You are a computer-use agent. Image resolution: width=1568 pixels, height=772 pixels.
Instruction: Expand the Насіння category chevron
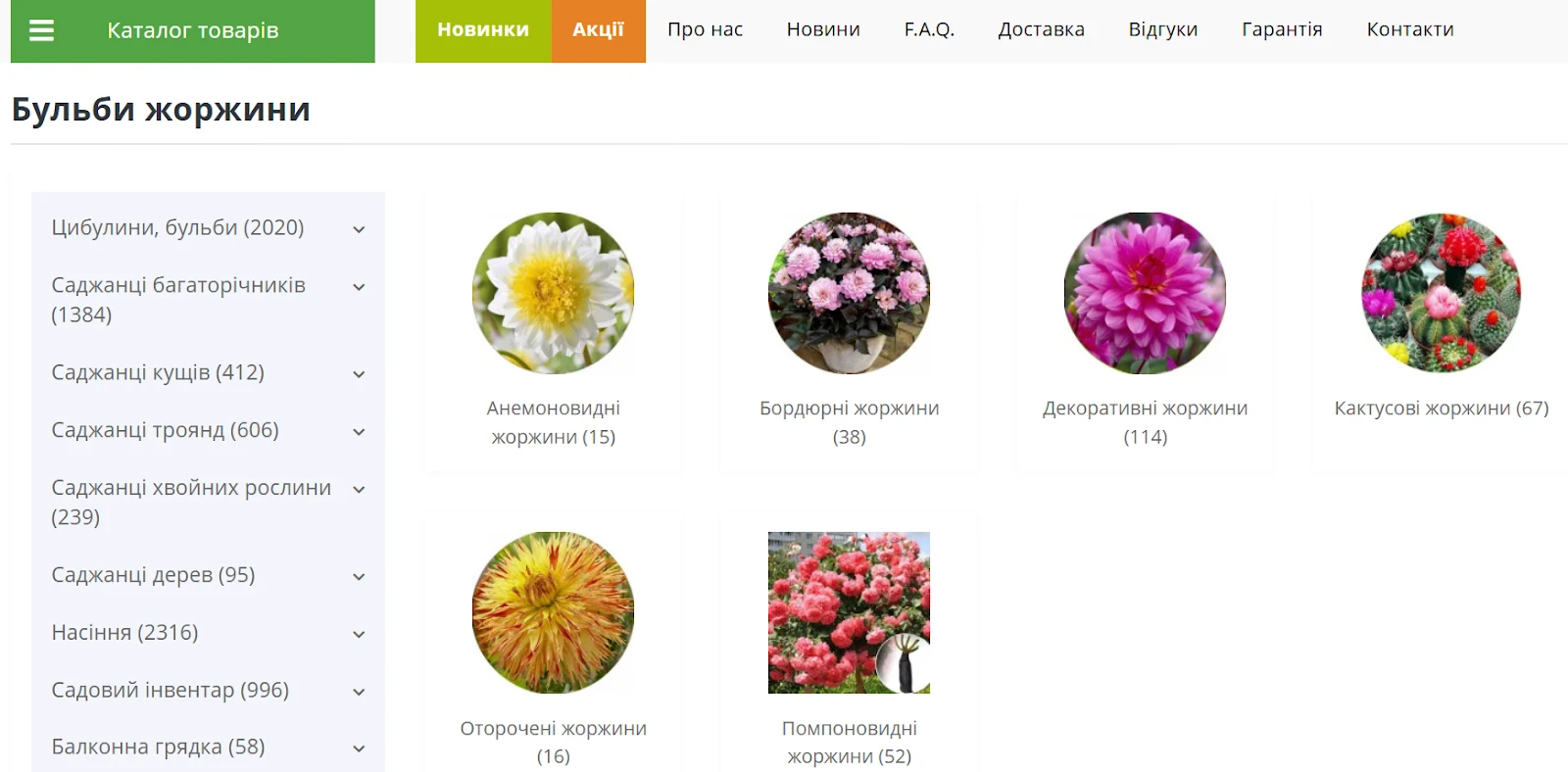click(x=359, y=635)
